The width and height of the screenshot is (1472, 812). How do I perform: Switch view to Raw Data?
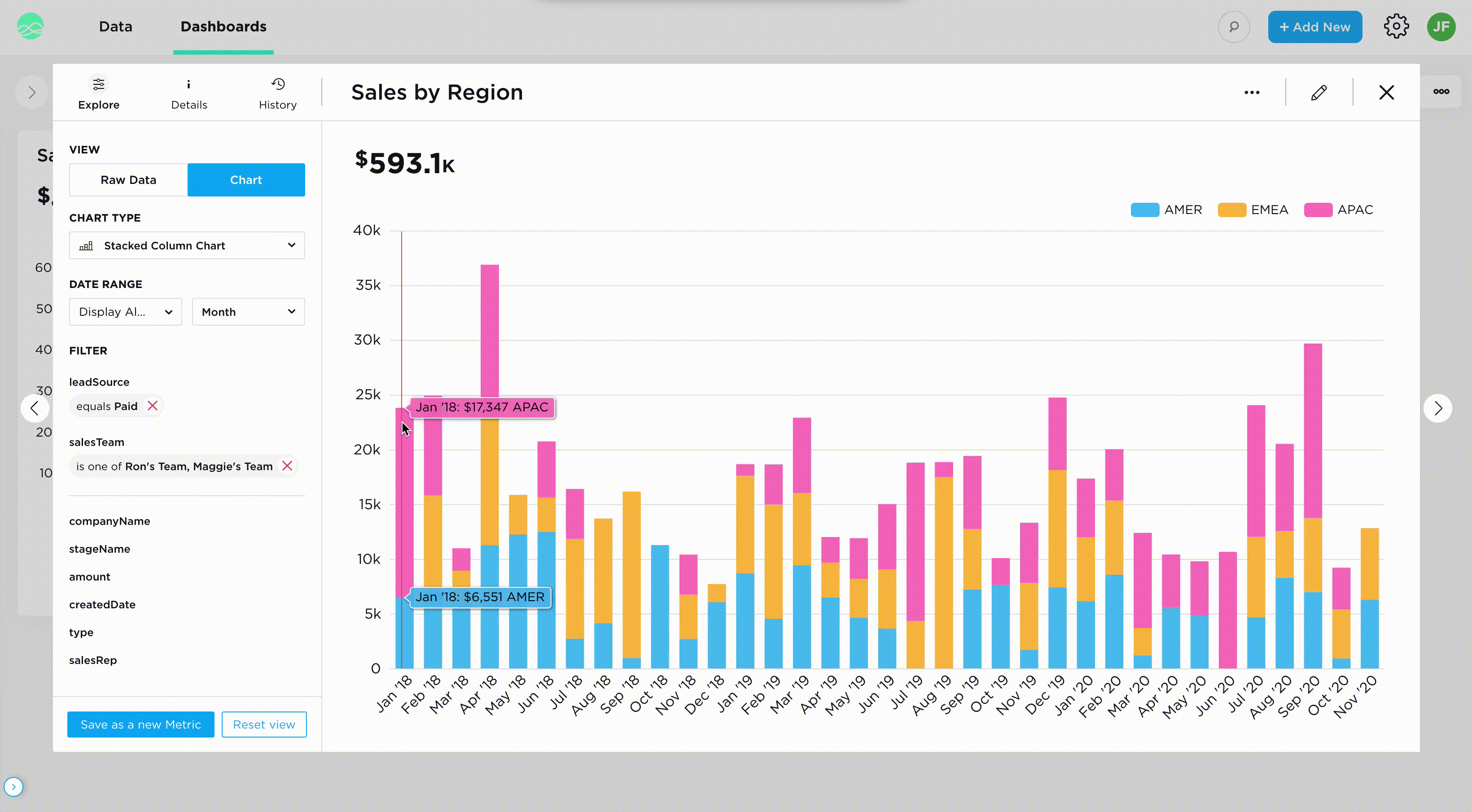click(x=128, y=180)
